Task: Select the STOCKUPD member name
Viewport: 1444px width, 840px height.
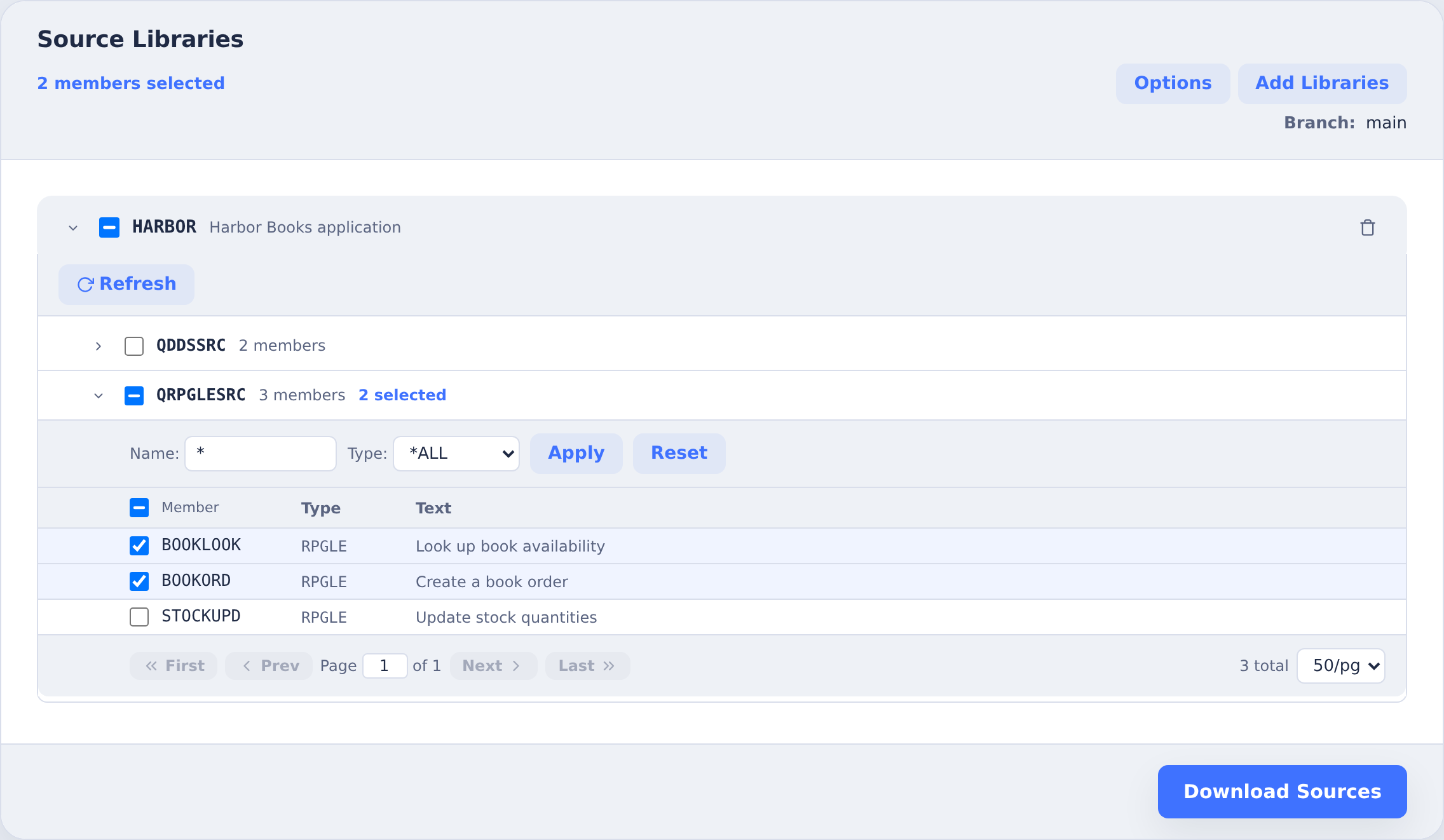Action: (x=201, y=616)
